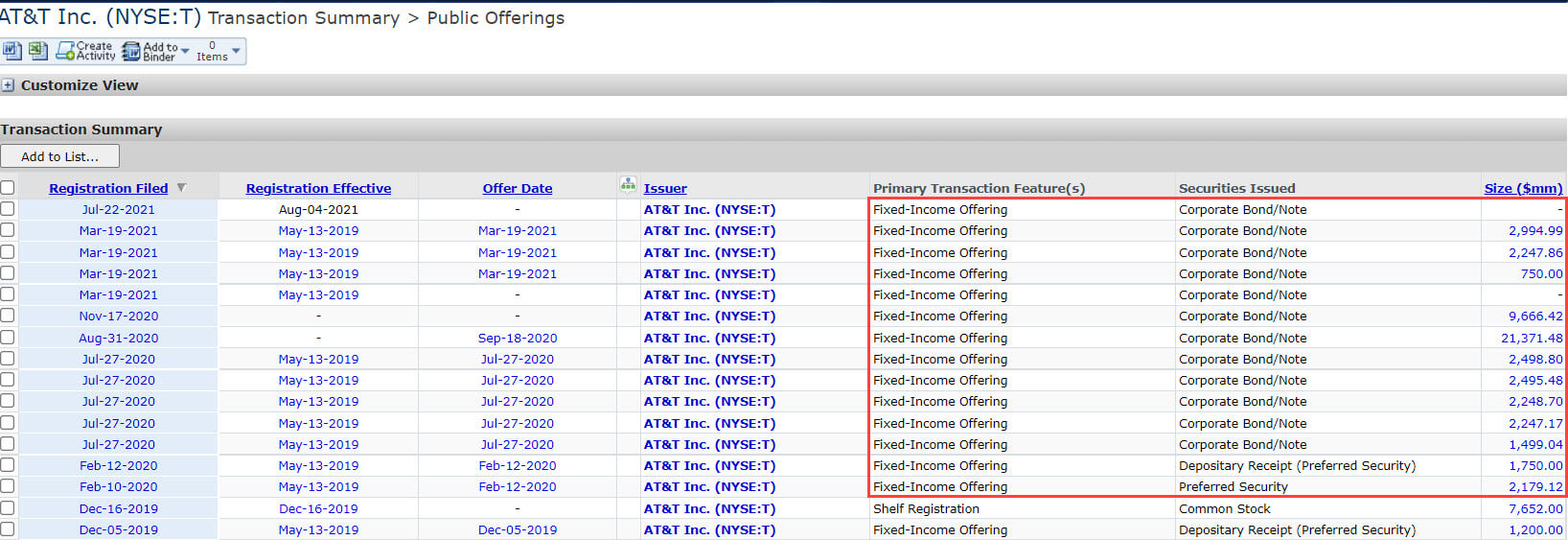Click the Add to List... button
Viewport: 1568px width, 540px height.
[x=59, y=156]
